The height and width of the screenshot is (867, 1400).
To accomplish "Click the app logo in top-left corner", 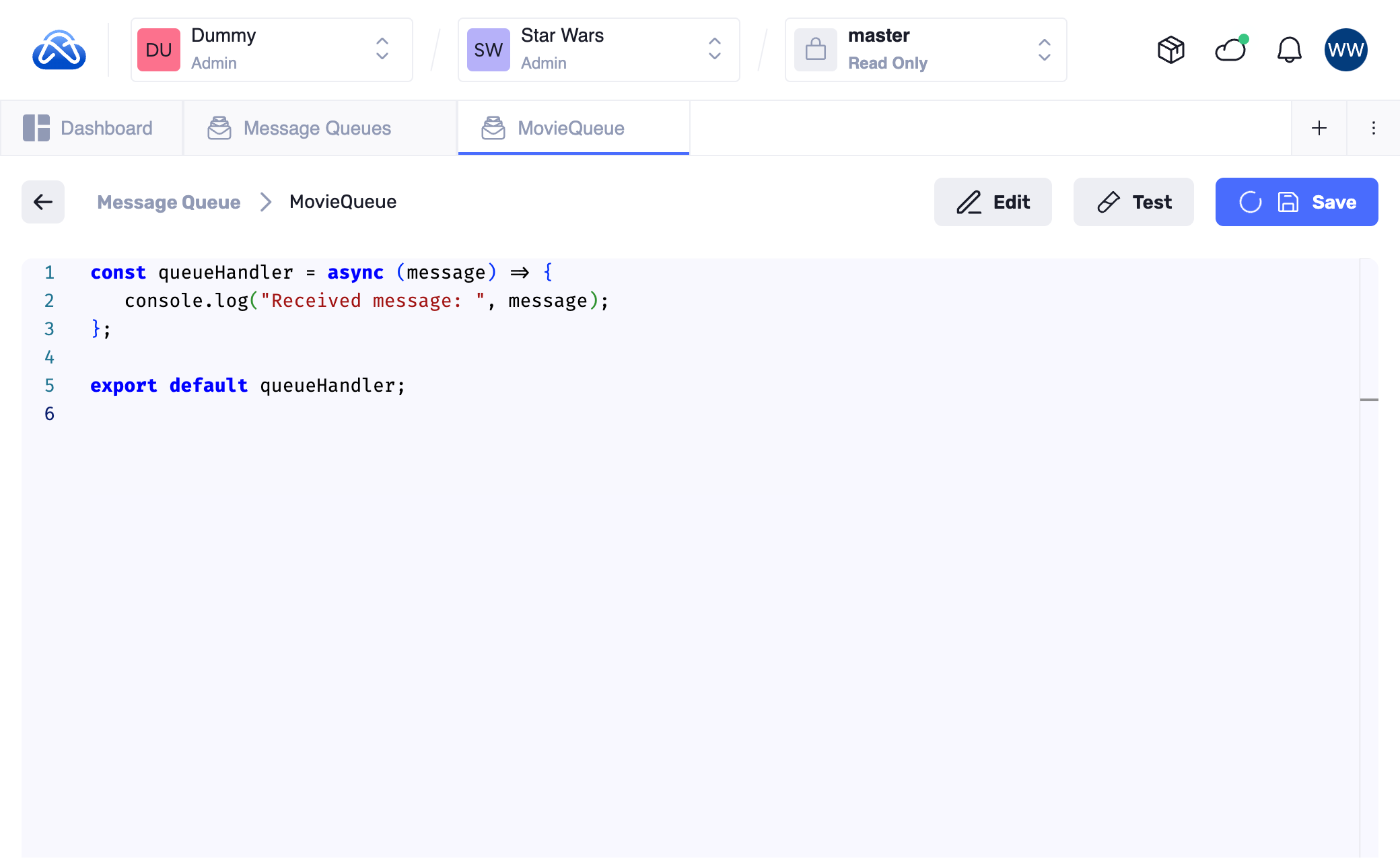I will [x=59, y=50].
